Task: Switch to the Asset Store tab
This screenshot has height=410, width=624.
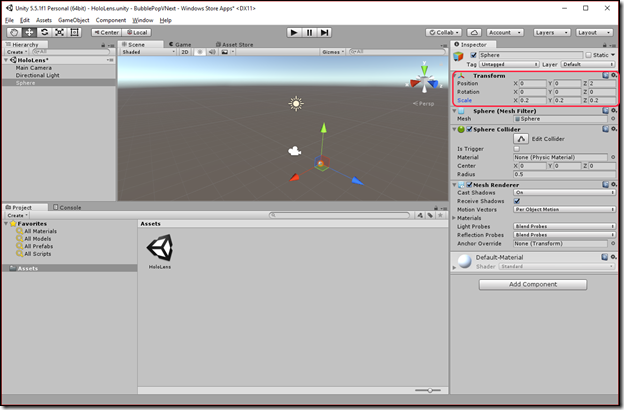Action: tap(234, 45)
